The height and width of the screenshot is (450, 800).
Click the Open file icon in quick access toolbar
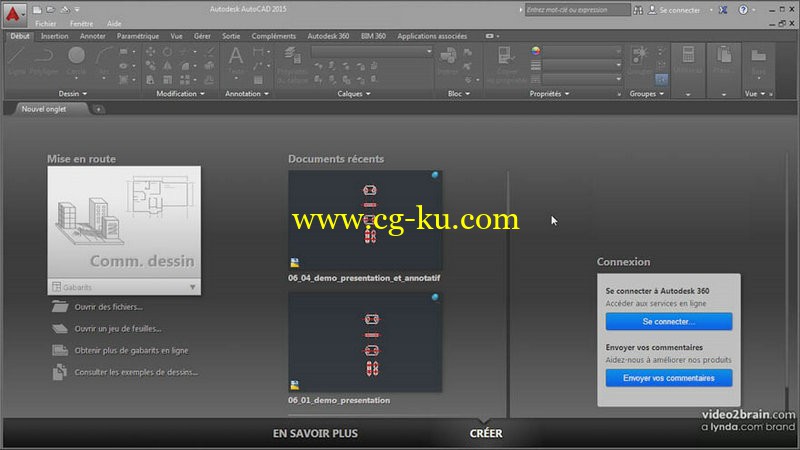coord(51,10)
